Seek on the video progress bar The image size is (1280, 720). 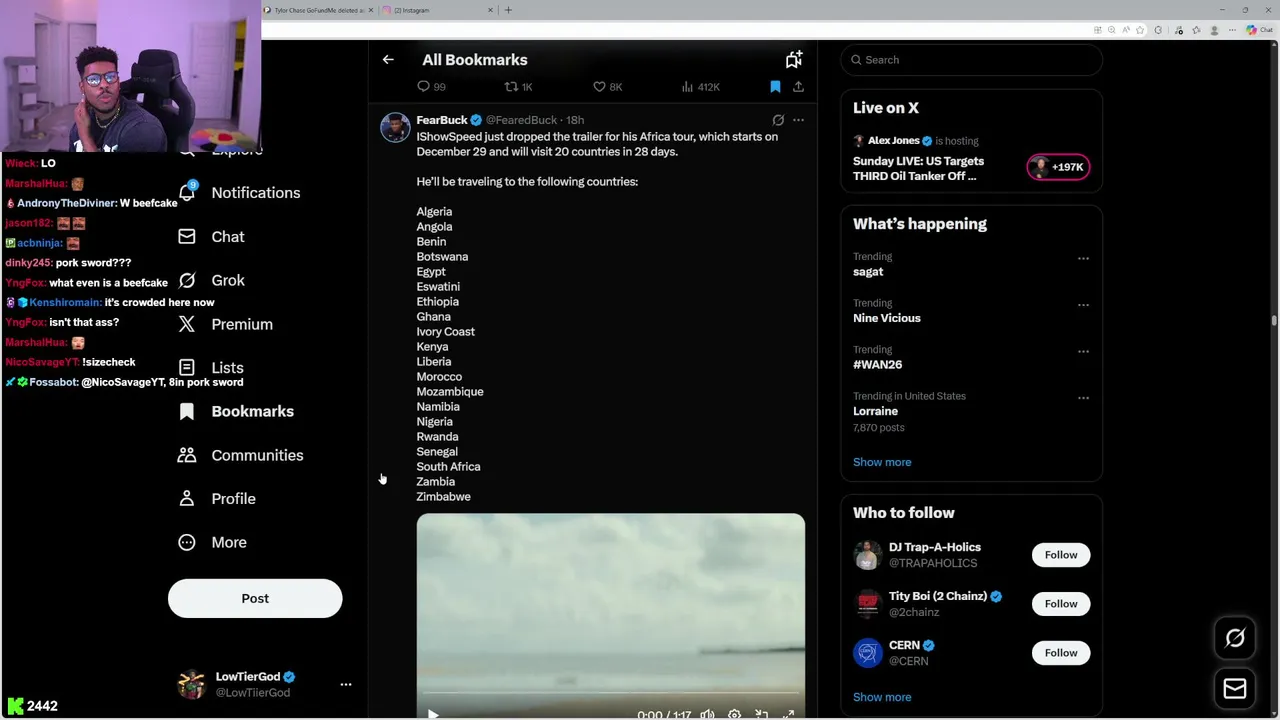(610, 691)
